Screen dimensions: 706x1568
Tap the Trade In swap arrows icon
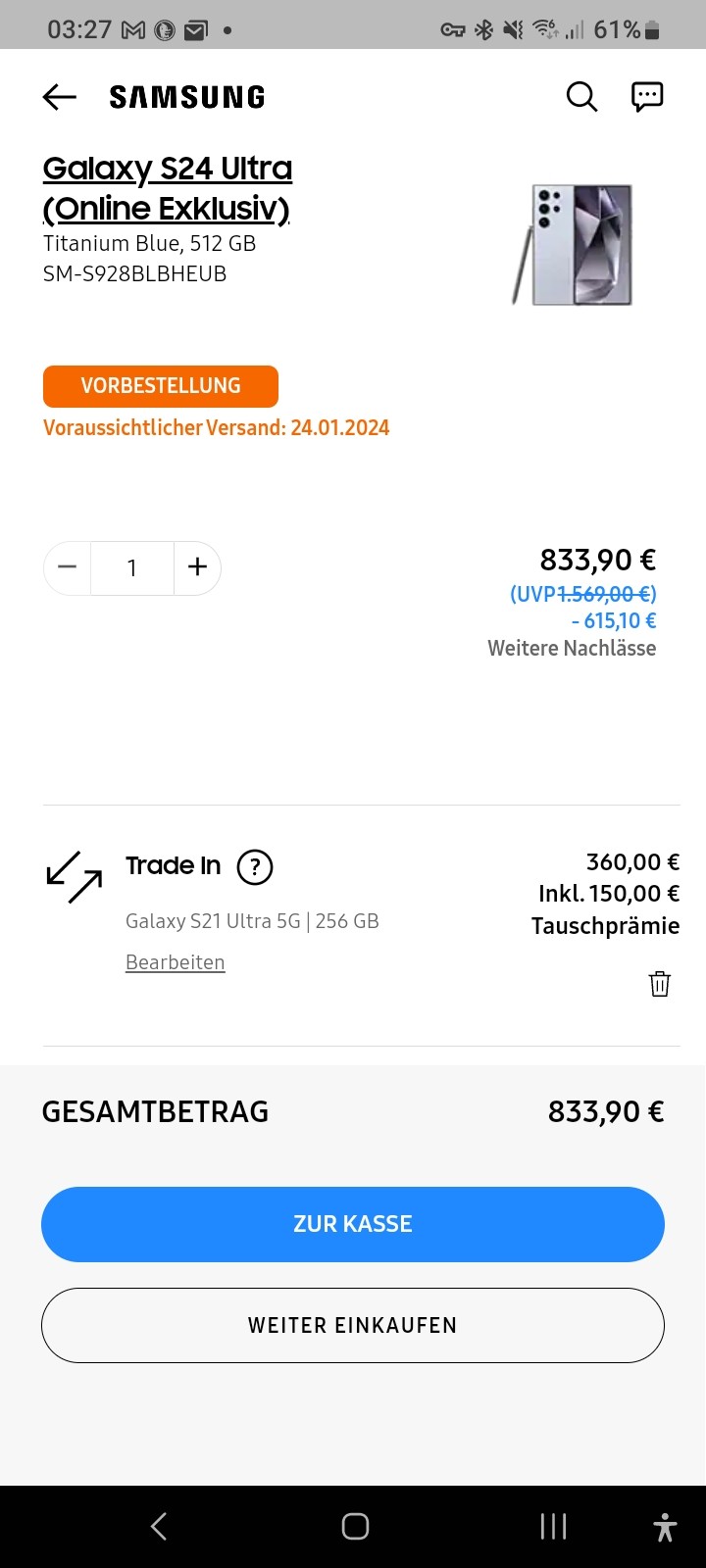tap(75, 876)
